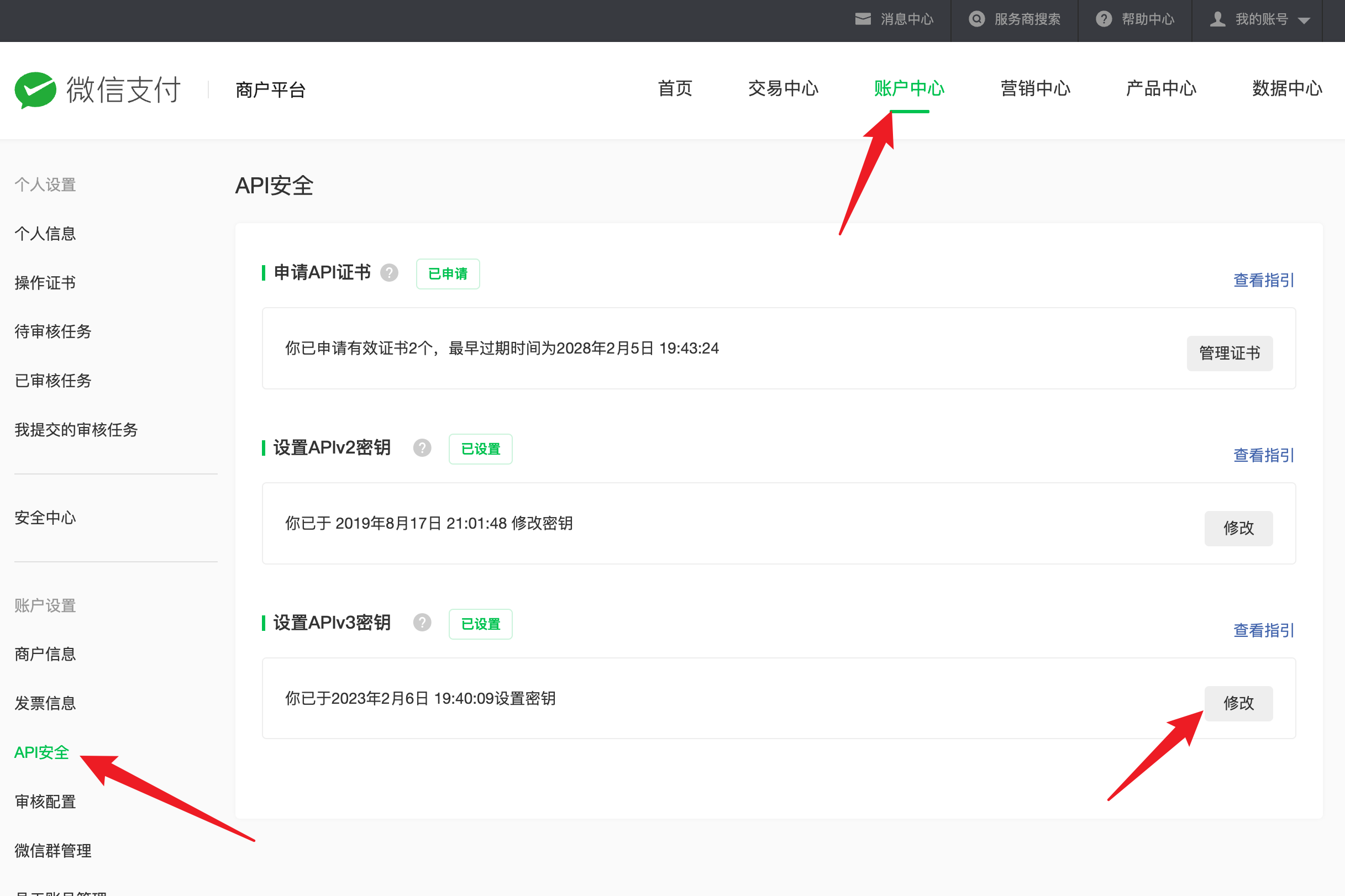Image resolution: width=1345 pixels, height=896 pixels.
Task: Open 我提交的审核任务 in the sidebar
Action: [76, 430]
